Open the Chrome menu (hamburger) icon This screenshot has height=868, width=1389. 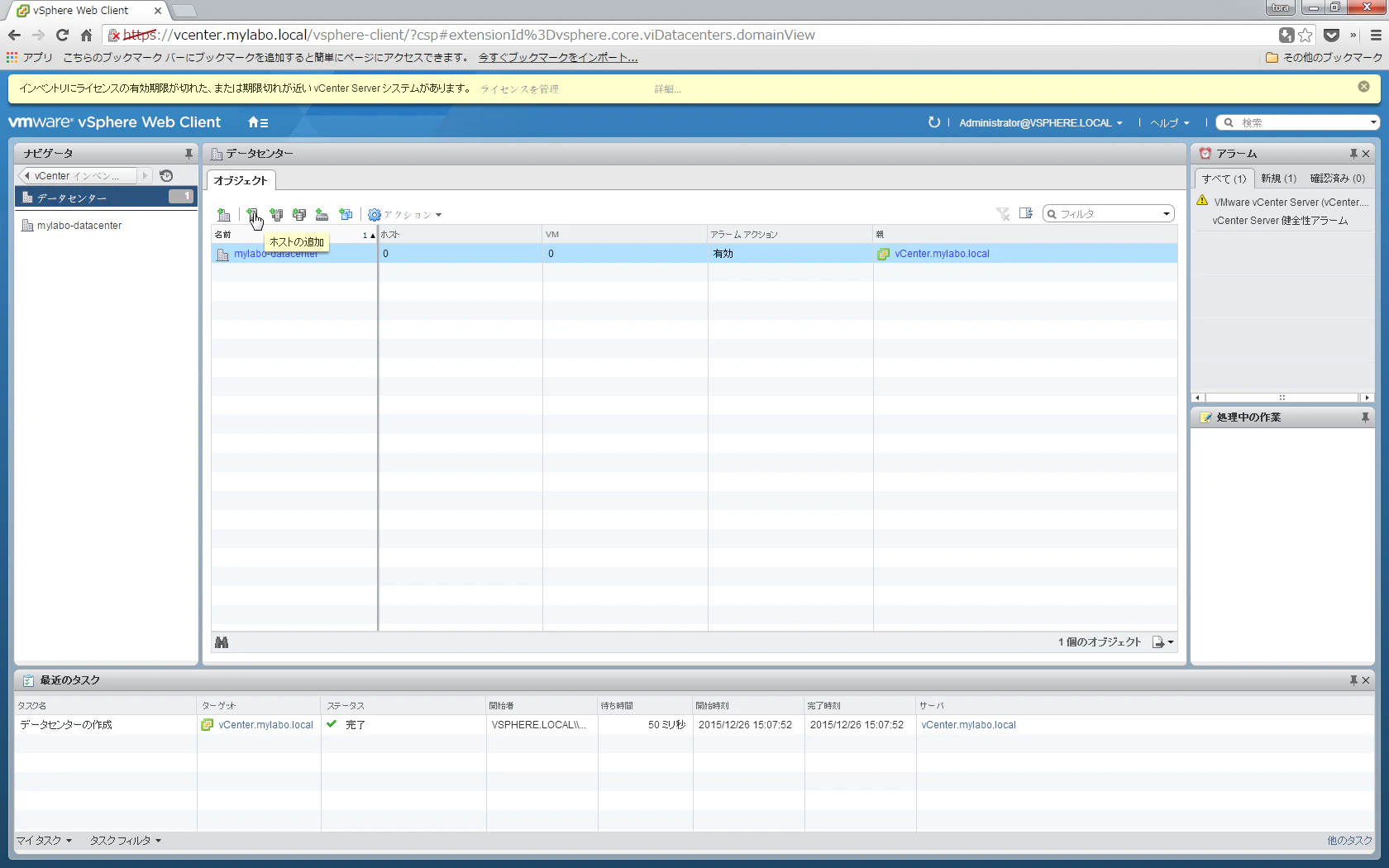[x=1376, y=36]
